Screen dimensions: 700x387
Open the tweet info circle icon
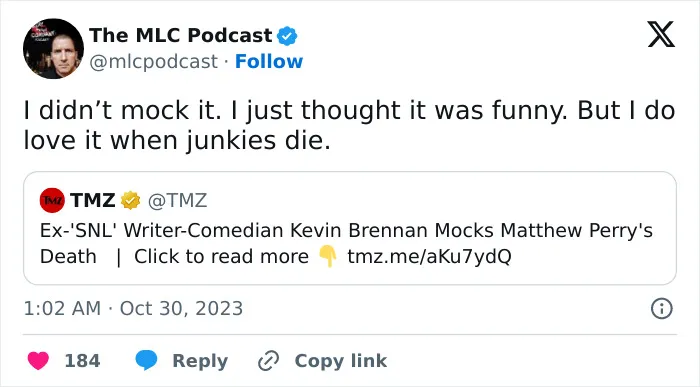coord(662,308)
